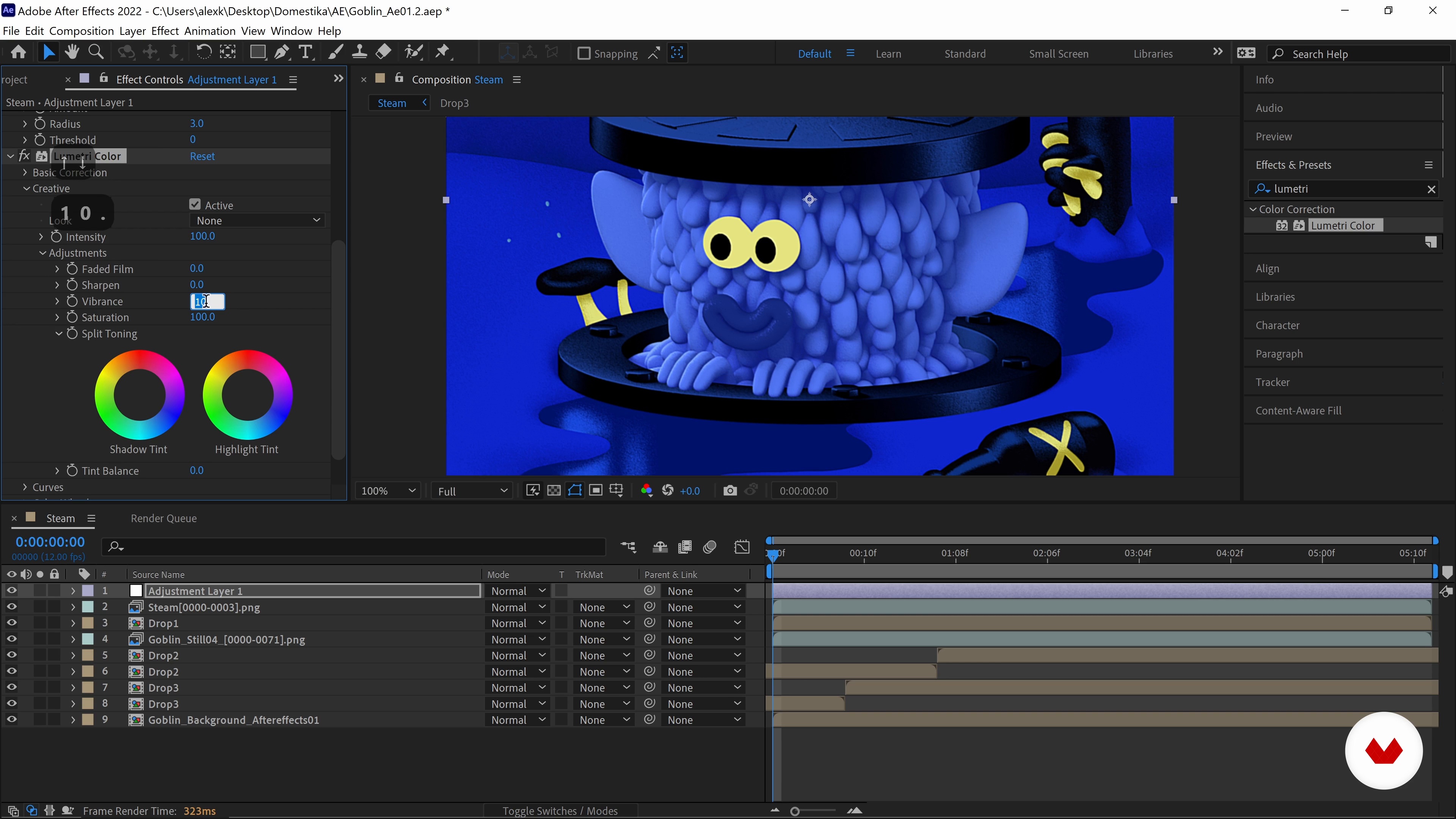Select the Rotation tool
This screenshot has height=819, width=1456.
[204, 53]
